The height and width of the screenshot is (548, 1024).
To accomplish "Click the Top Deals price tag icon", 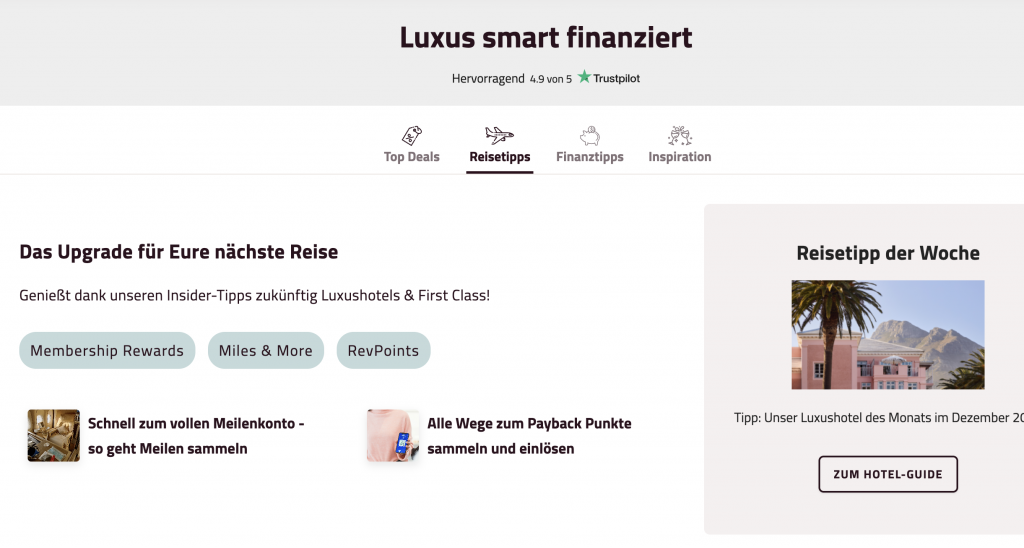I will coord(411,136).
